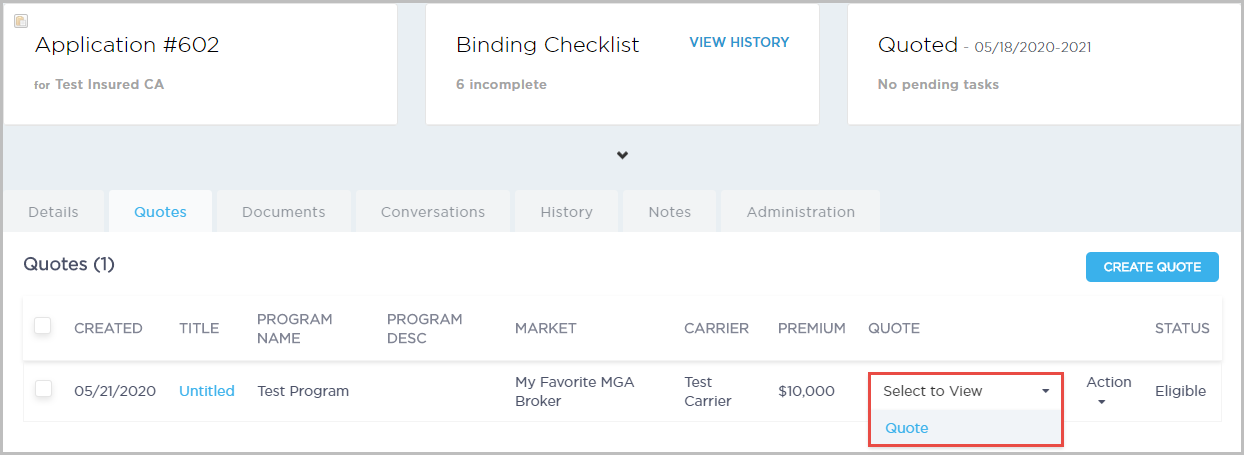This screenshot has width=1244, height=455.
Task: Click the Application #602 card
Action: click(200, 64)
